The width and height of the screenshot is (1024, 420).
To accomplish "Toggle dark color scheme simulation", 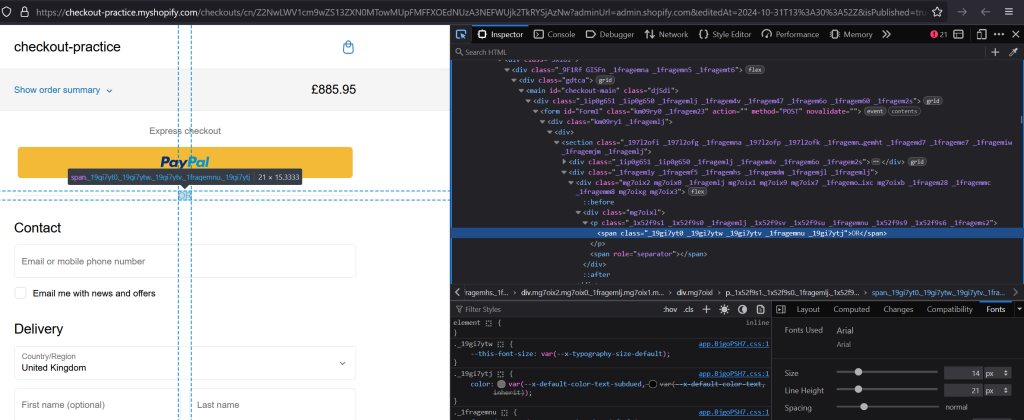I will [x=742, y=310].
